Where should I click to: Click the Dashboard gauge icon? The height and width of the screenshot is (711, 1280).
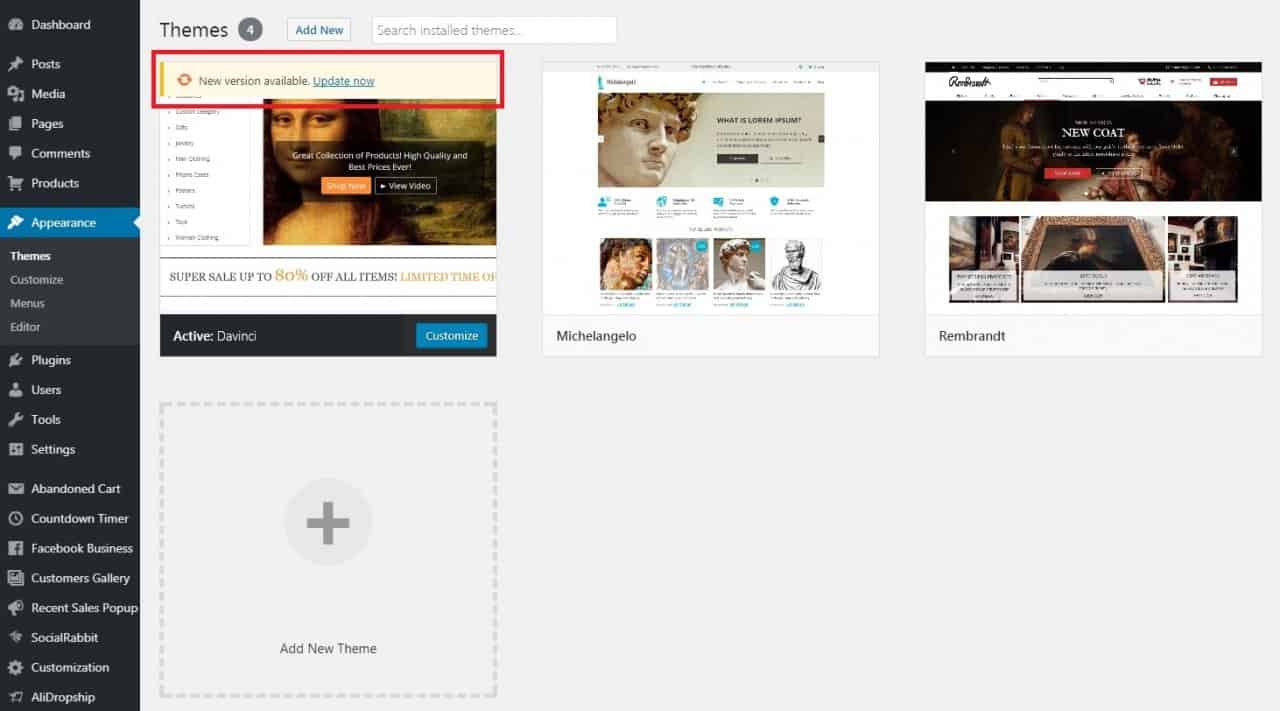click(x=15, y=25)
